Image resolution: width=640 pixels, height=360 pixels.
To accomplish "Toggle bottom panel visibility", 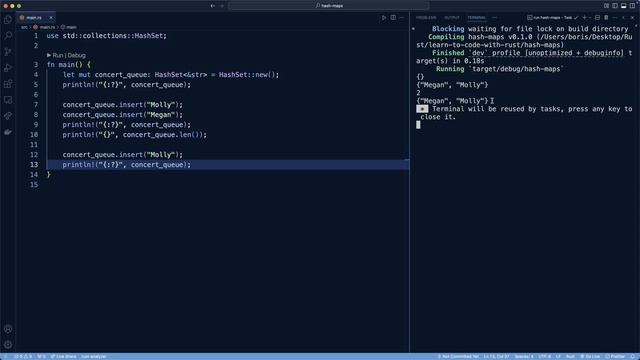I will pyautogui.click(x=623, y=6).
